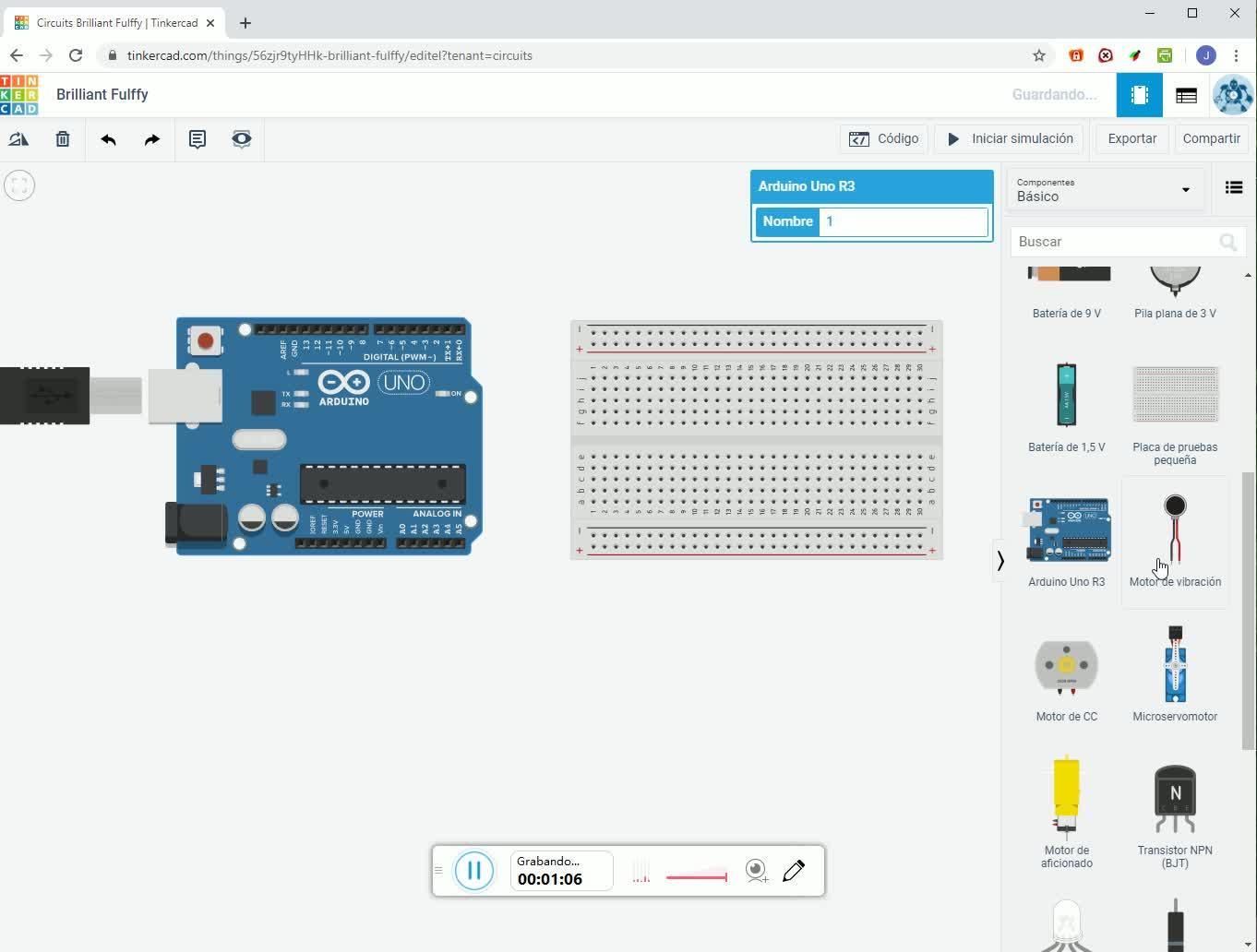Image resolution: width=1257 pixels, height=952 pixels.
Task: Open the Código editor
Action: (x=884, y=138)
